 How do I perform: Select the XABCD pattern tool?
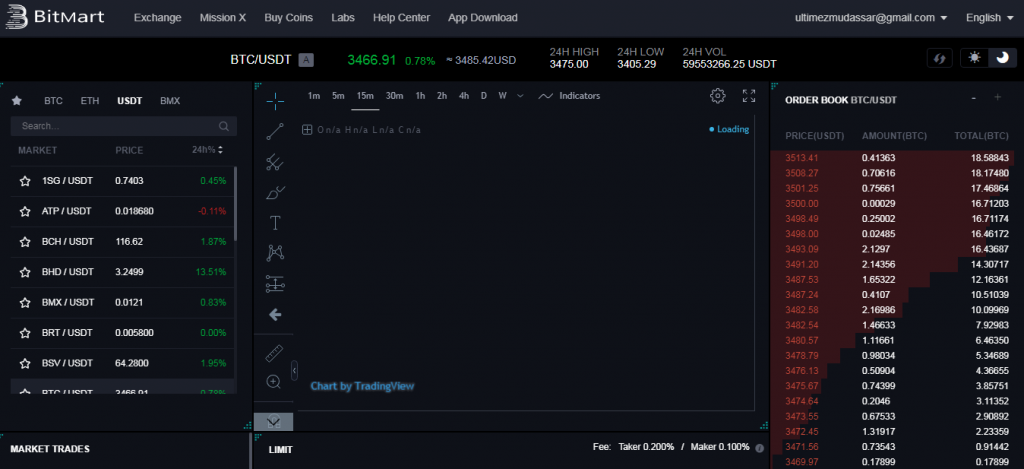(x=275, y=253)
